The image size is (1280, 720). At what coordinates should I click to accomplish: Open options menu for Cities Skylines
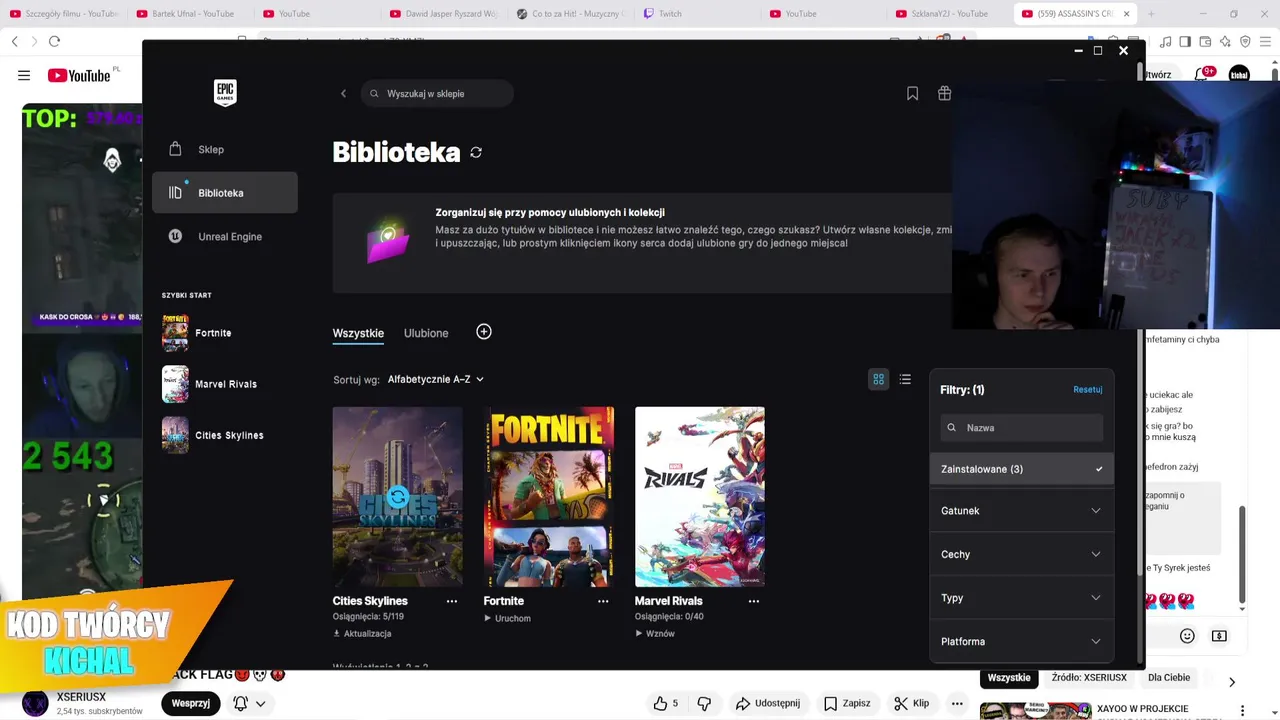tap(452, 601)
